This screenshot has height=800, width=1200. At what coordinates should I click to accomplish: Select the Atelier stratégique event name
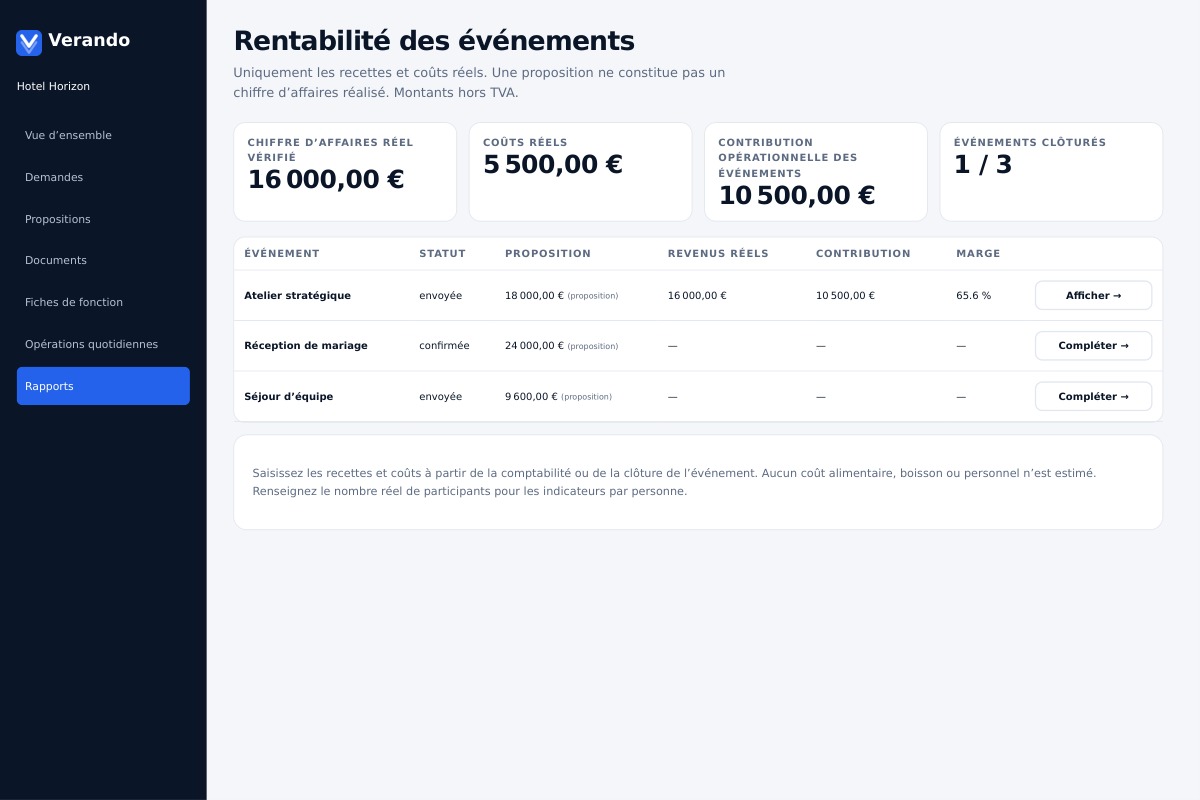pyautogui.click(x=297, y=296)
